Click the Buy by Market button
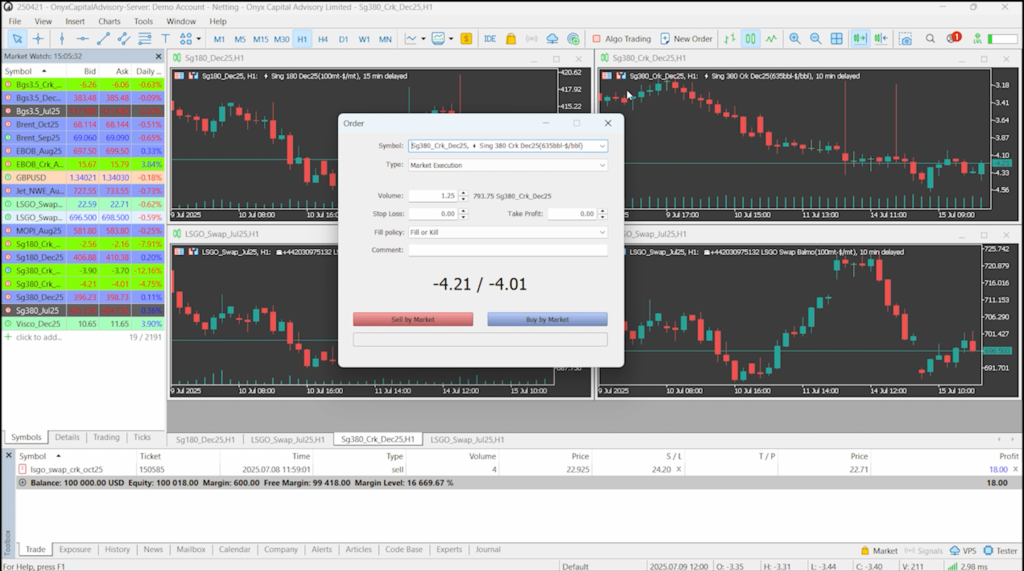The height and width of the screenshot is (571, 1024). (x=547, y=319)
